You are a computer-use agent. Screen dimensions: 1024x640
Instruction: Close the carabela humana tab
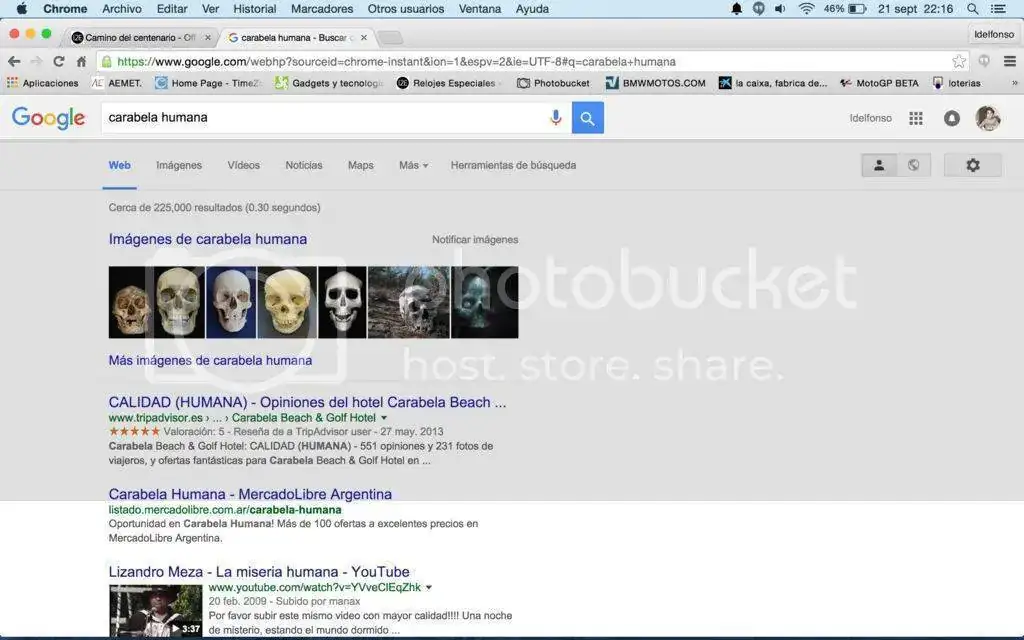click(x=364, y=37)
